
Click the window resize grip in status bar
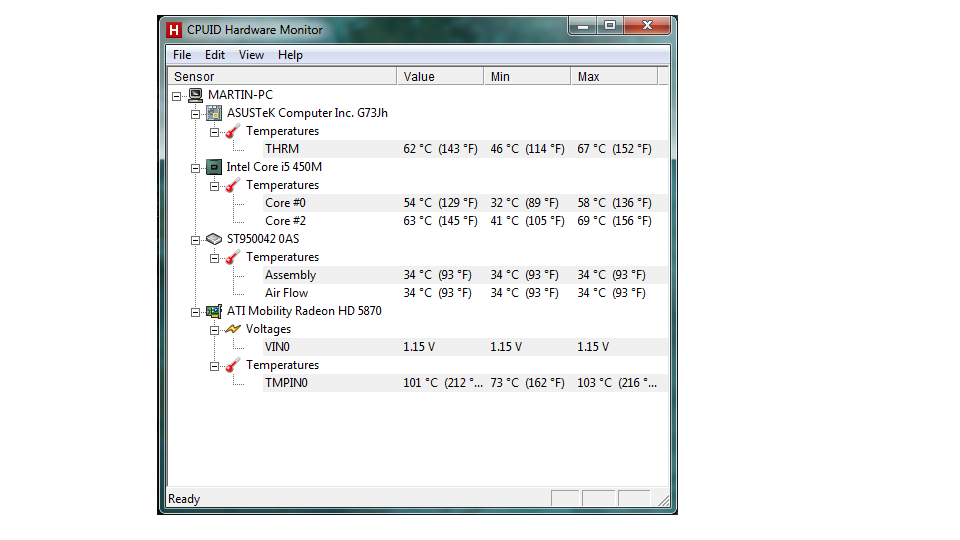[663, 500]
